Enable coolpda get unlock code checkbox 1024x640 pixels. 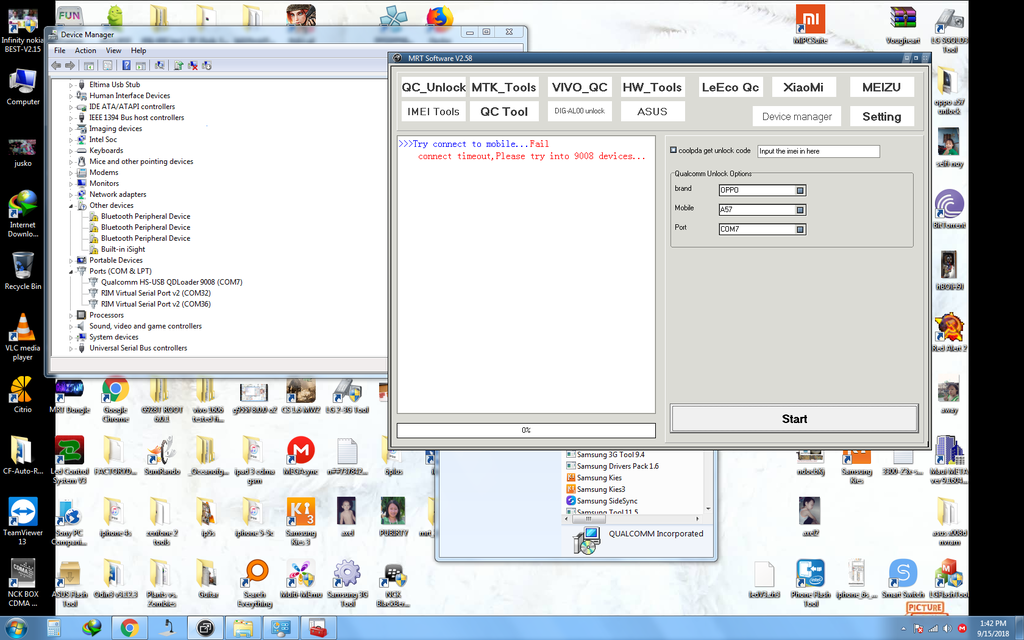(673, 150)
